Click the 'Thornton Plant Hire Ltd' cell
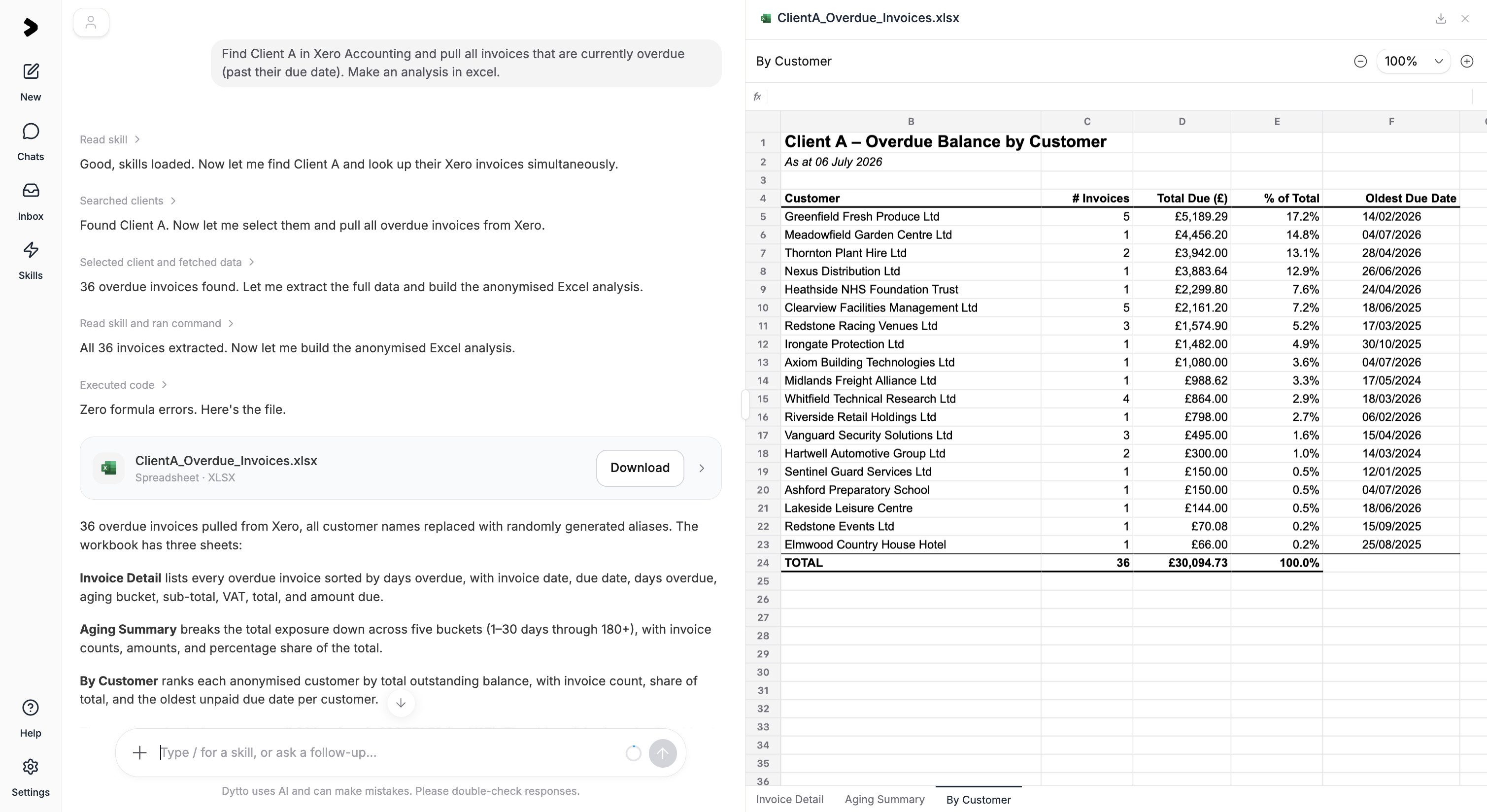The image size is (1487, 812). [911, 253]
